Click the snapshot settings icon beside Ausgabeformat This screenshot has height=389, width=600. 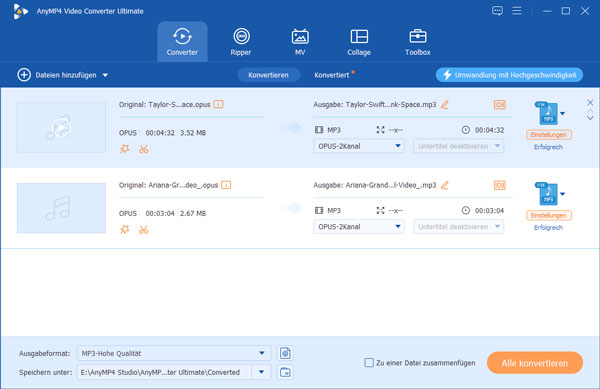285,353
